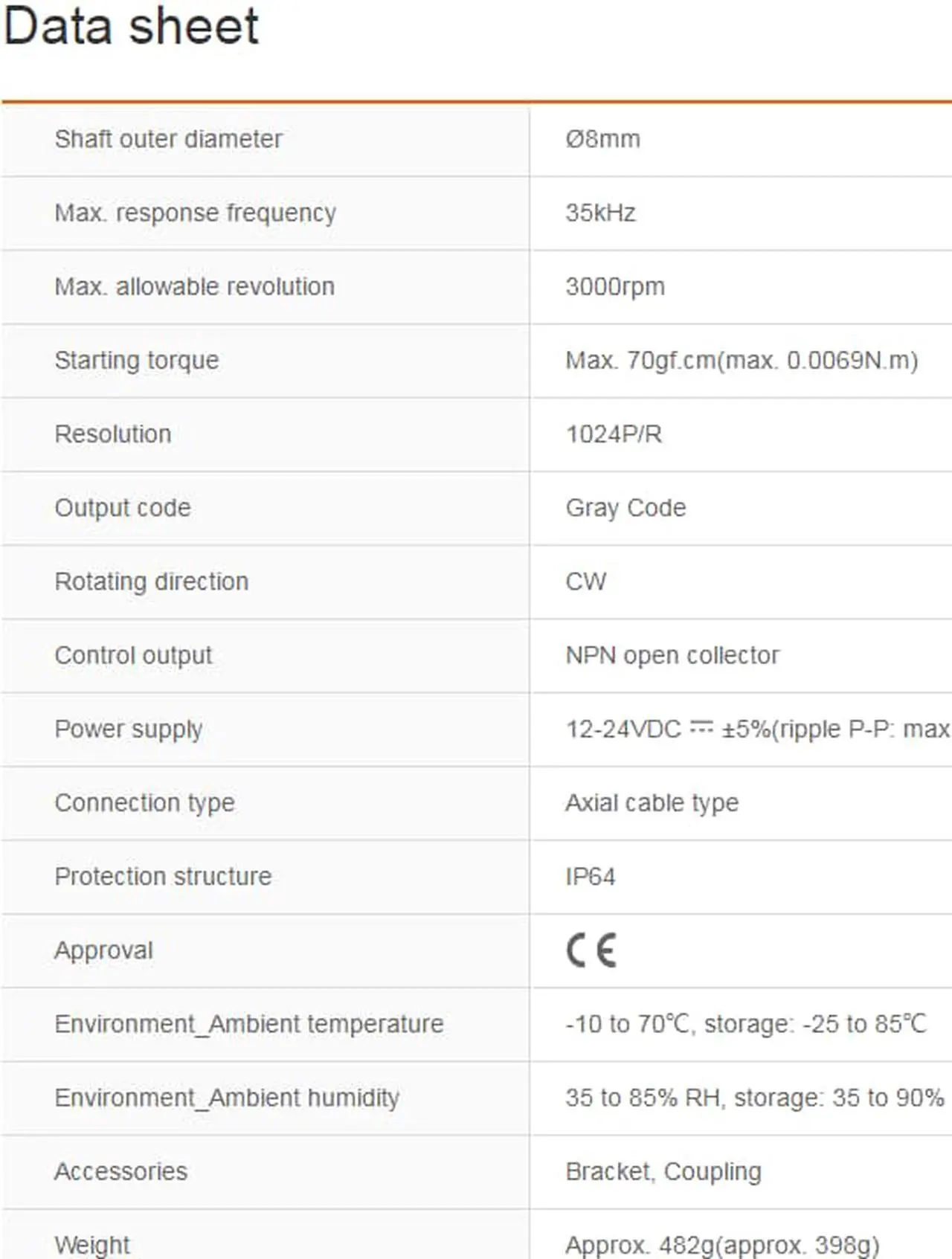Click the Bracket, Coupling accessories value
This screenshot has height=1259, width=952.
(x=663, y=1172)
